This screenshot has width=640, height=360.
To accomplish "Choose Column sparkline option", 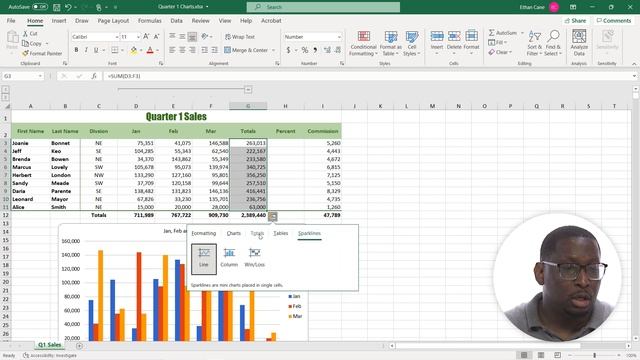I will point(229,258).
